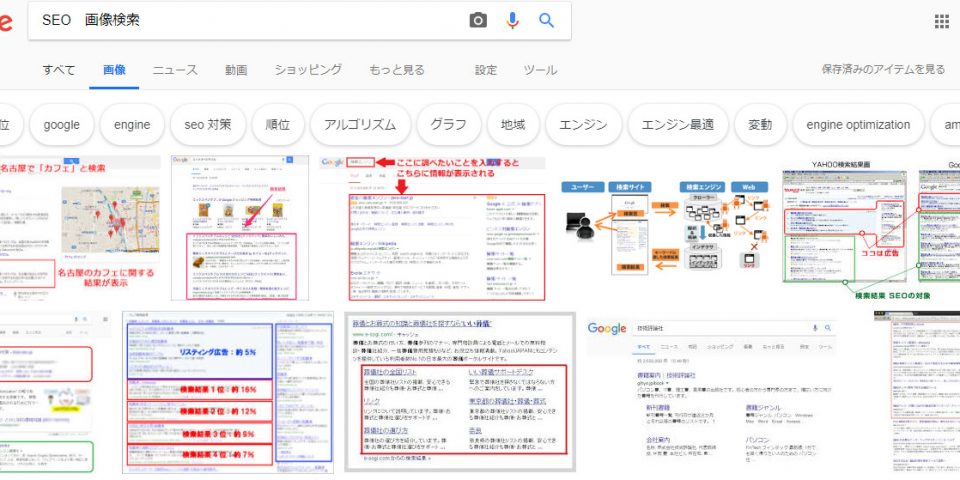Click the magnifying glass search icon
Screen dimensions: 960x480
point(546,20)
